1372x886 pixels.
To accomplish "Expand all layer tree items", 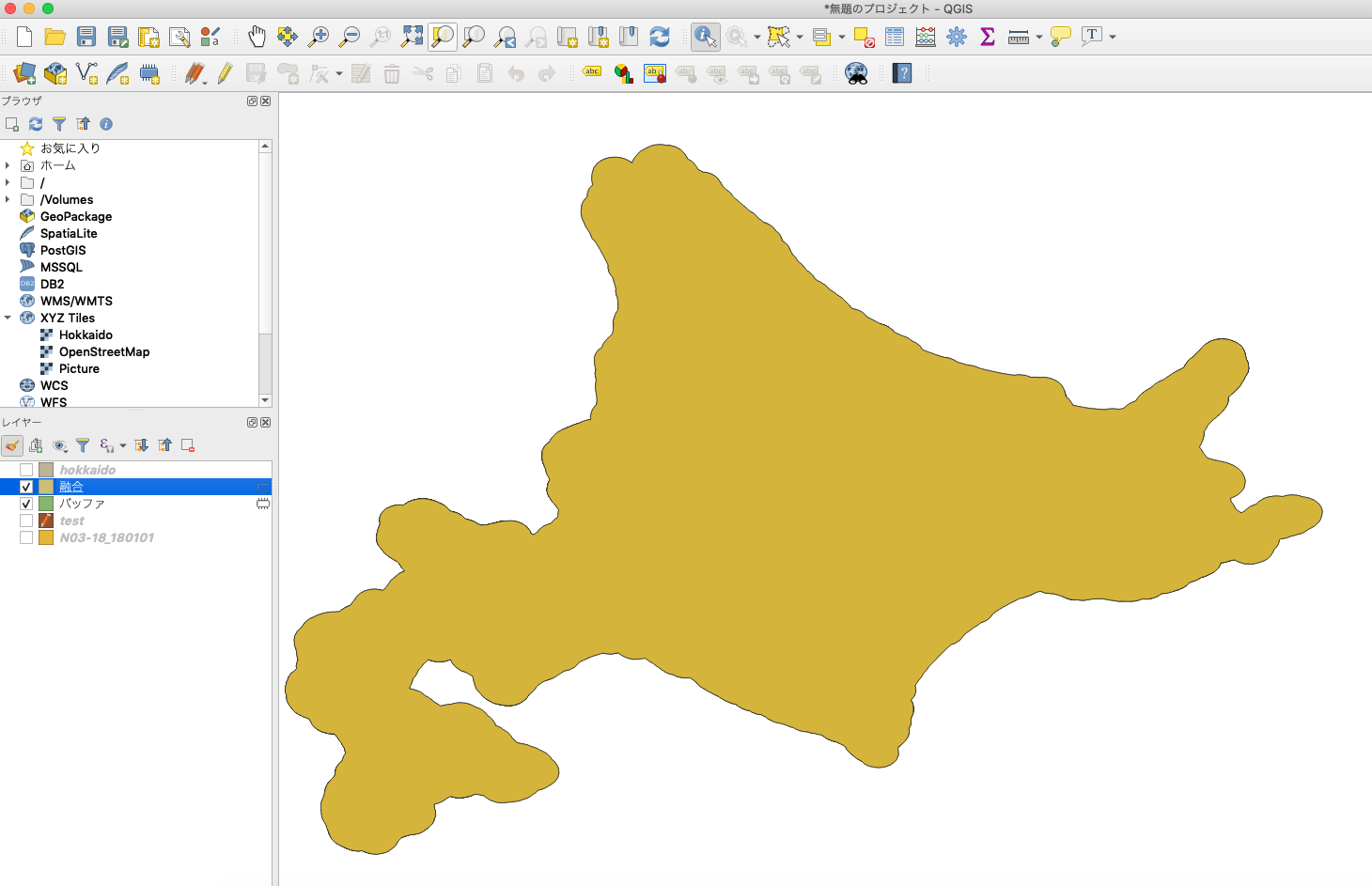I will pyautogui.click(x=142, y=445).
